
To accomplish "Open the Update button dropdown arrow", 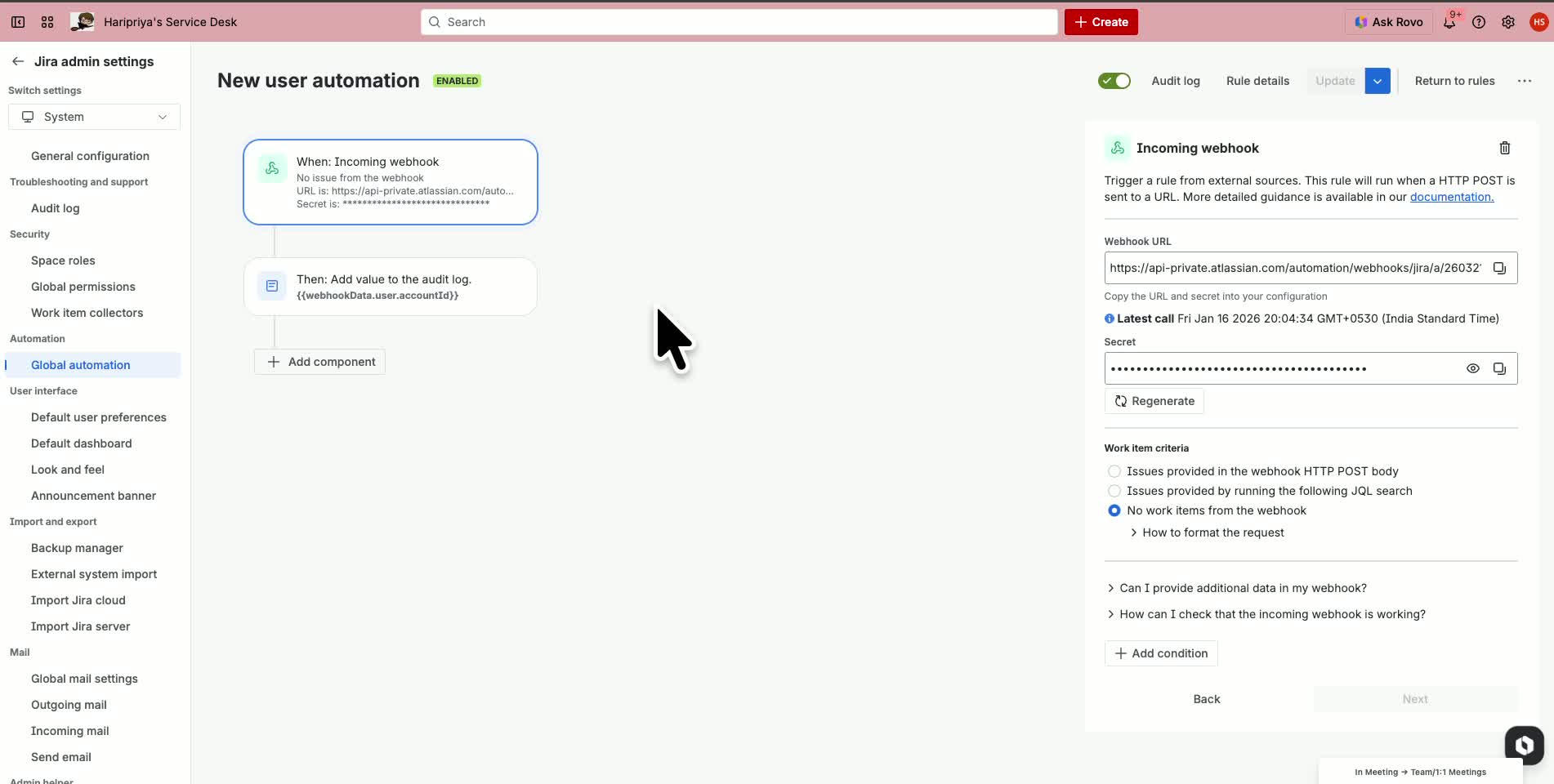I will (1378, 81).
